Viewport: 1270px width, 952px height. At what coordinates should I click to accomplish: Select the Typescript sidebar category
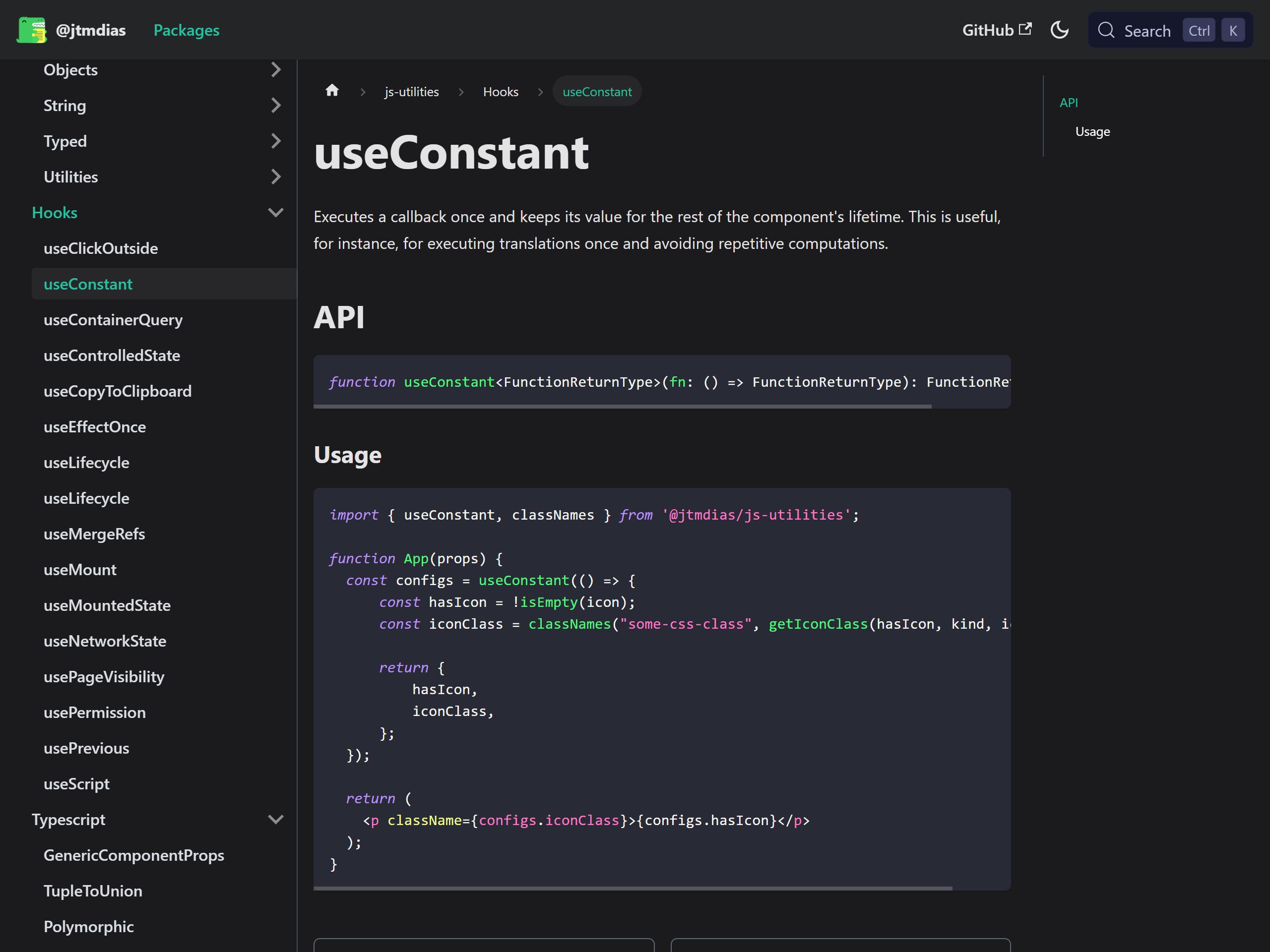tap(68, 819)
